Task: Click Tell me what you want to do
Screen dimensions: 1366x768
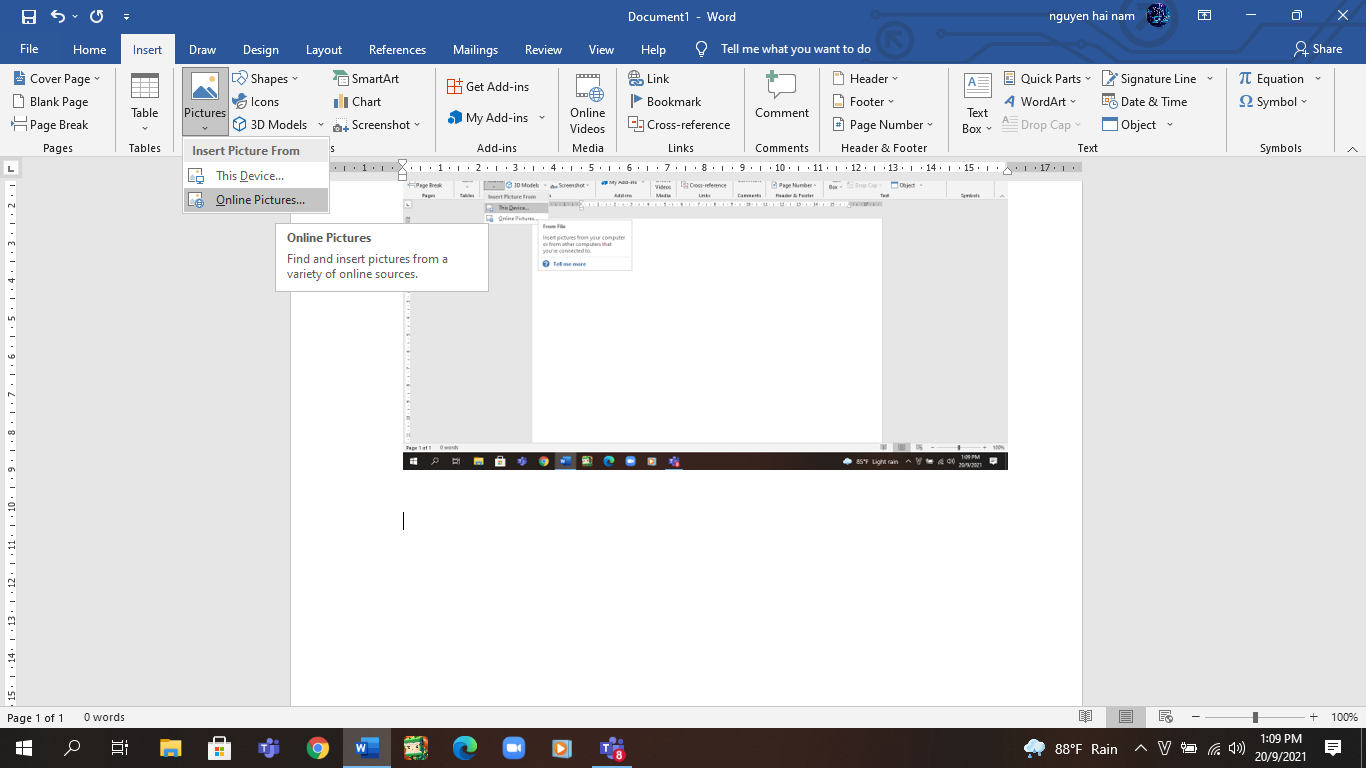Action: pyautogui.click(x=795, y=49)
